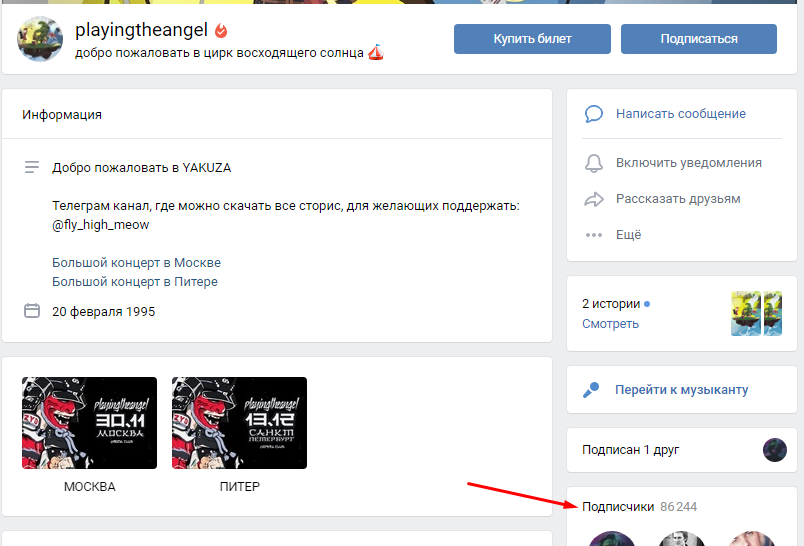Viewport: 804px width, 546px height.
Task: Click the Купить билет button
Action: tap(532, 39)
